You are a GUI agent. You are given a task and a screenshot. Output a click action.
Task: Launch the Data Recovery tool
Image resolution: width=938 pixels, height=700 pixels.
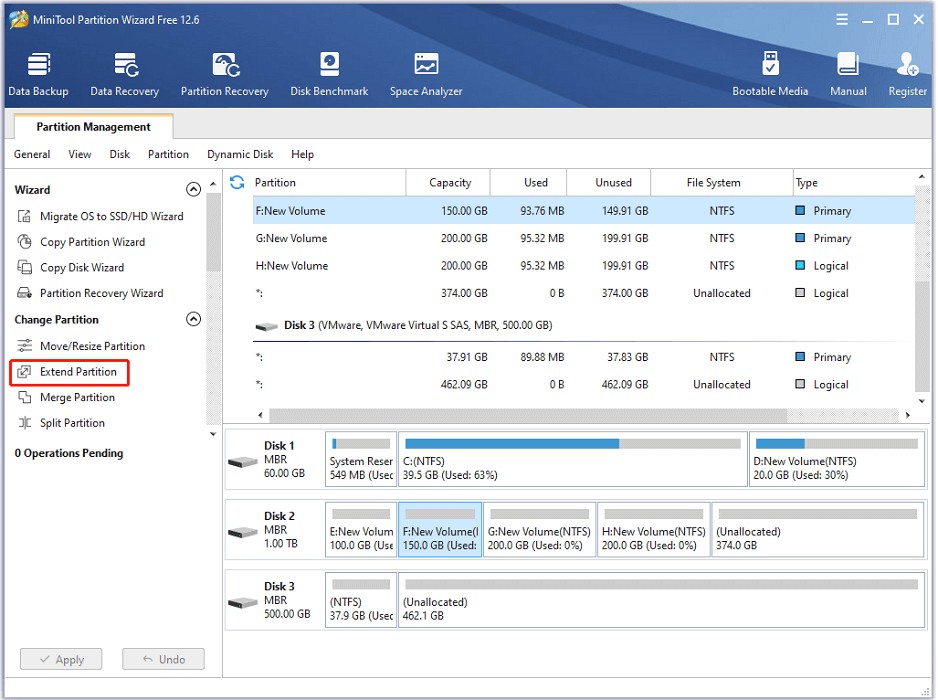pos(124,74)
